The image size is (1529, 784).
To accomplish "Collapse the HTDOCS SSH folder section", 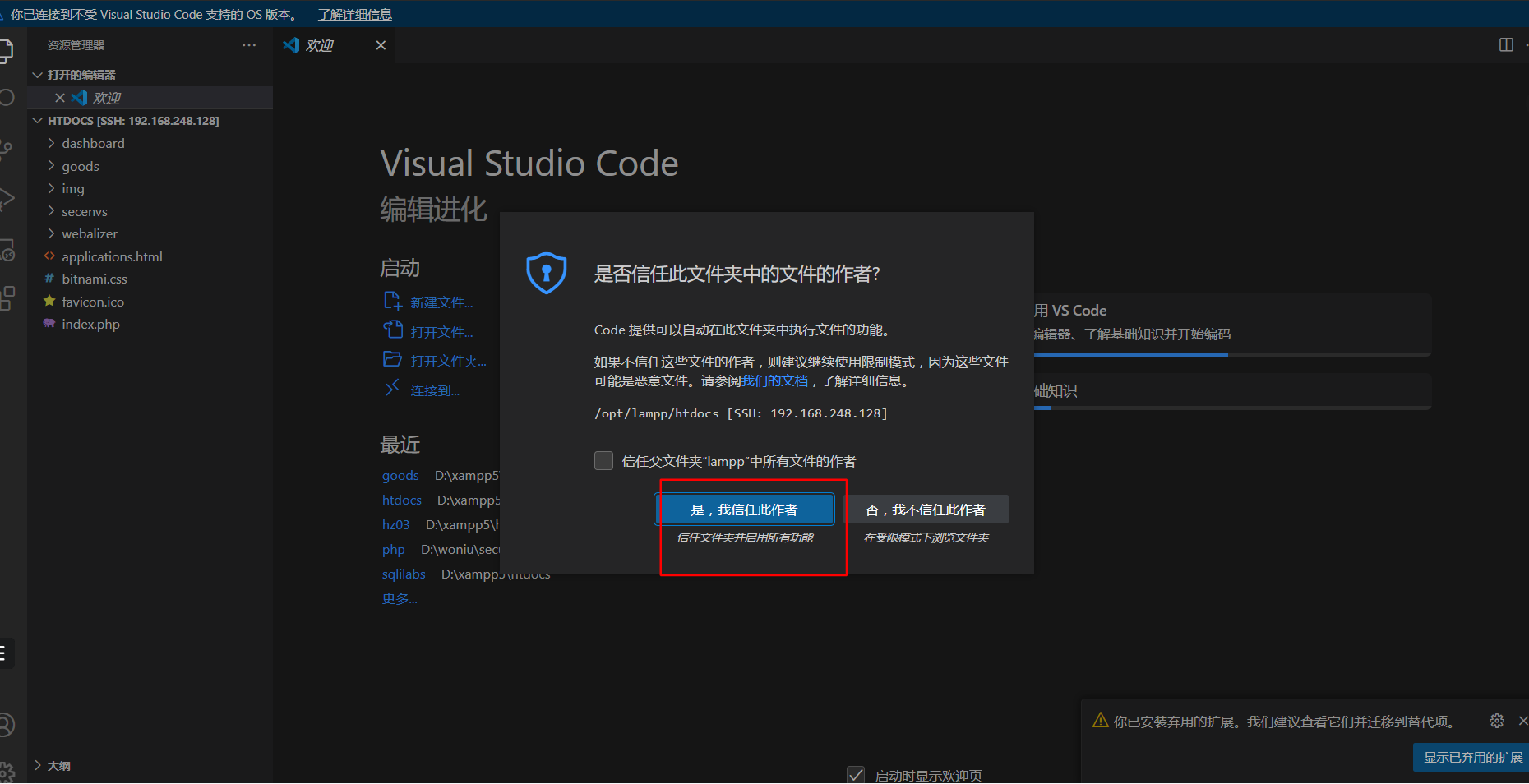I will pos(37,121).
